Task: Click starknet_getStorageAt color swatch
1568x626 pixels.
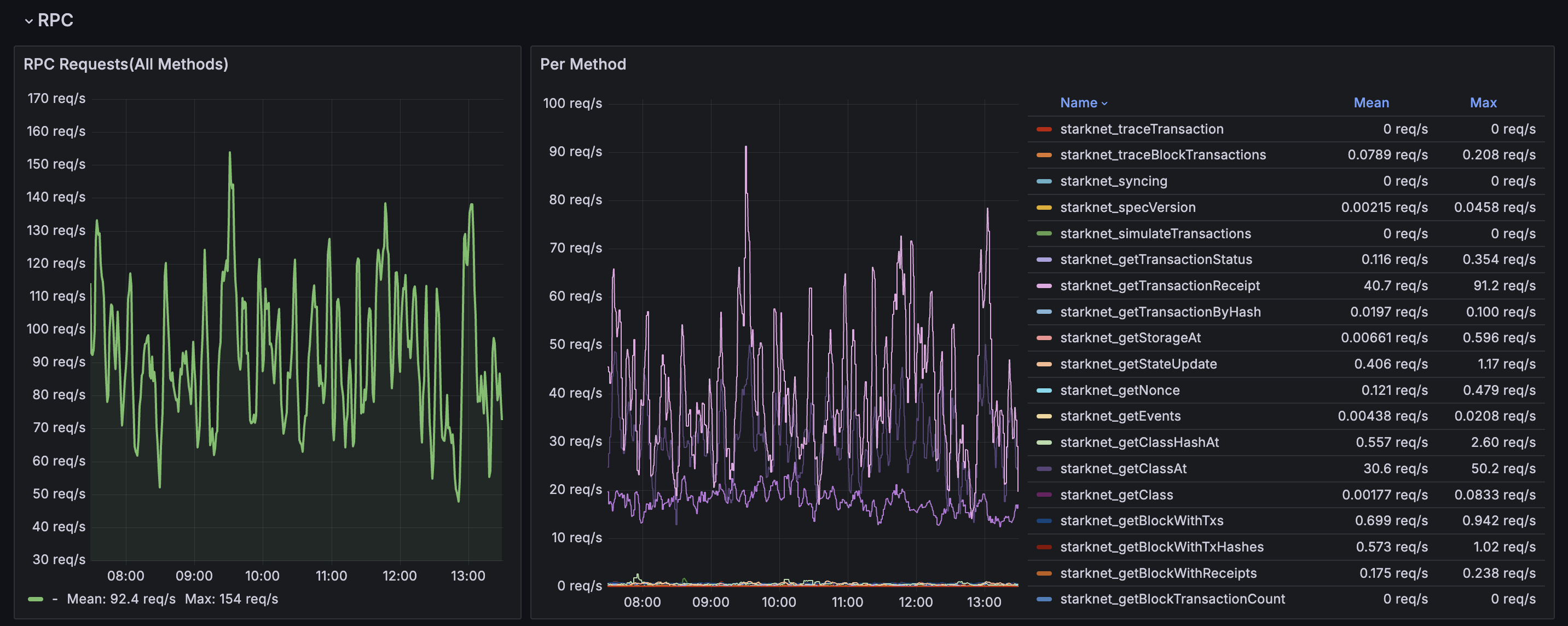Action: click(x=1044, y=338)
